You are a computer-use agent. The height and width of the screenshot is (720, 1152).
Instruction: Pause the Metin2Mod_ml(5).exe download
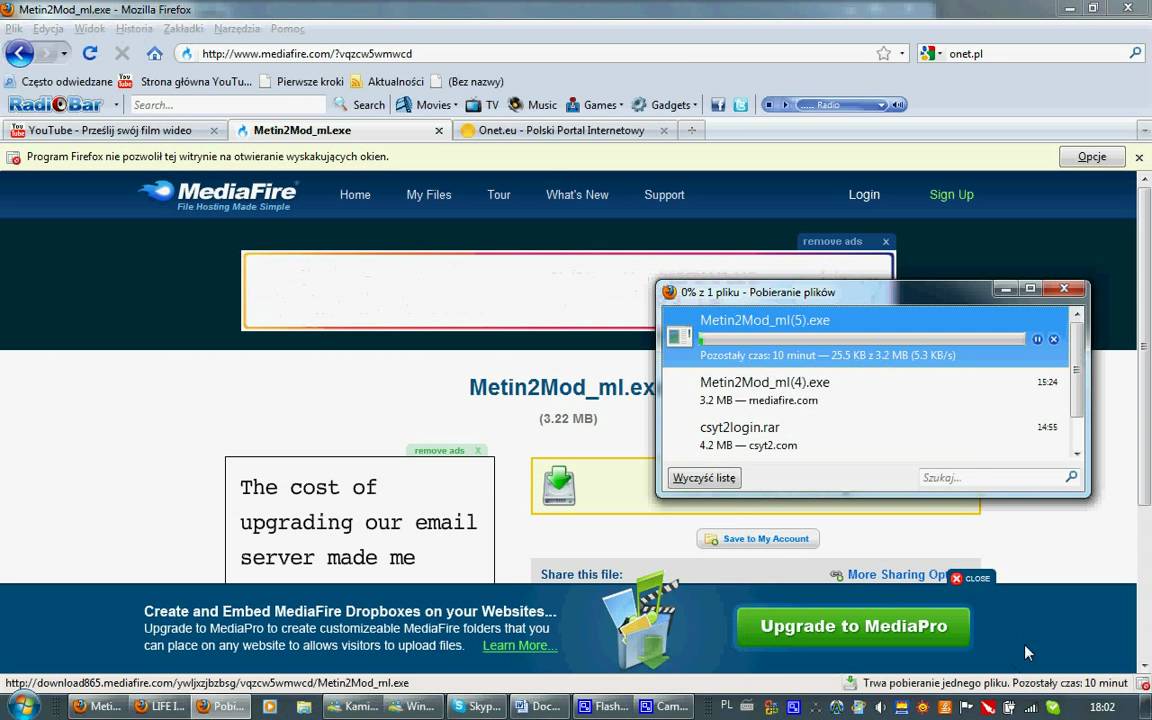(1037, 339)
